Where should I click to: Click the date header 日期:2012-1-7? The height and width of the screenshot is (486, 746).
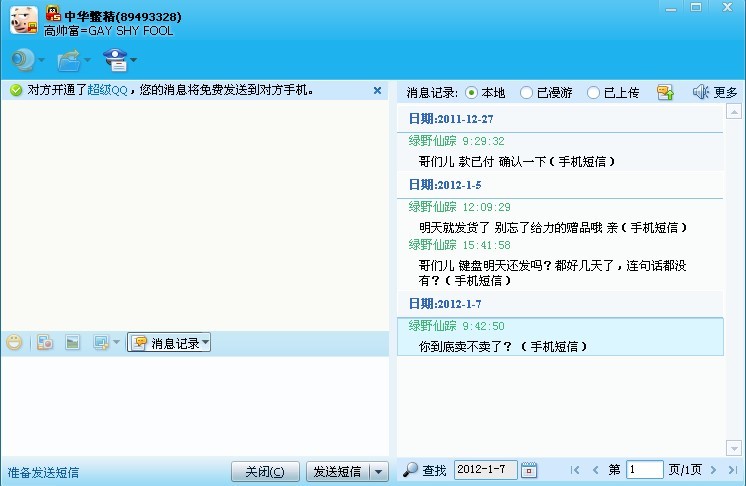point(445,304)
